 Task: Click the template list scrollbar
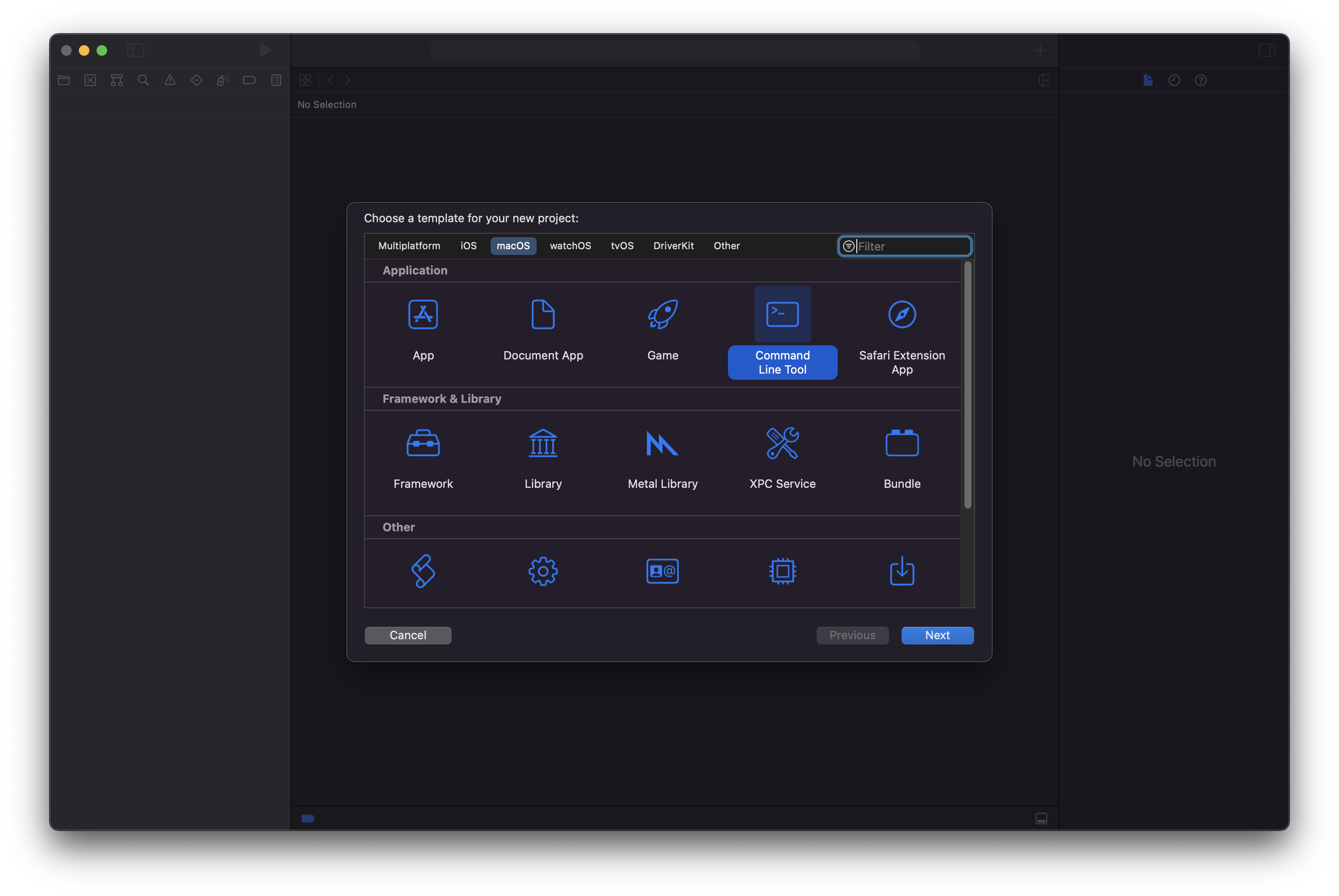click(967, 385)
